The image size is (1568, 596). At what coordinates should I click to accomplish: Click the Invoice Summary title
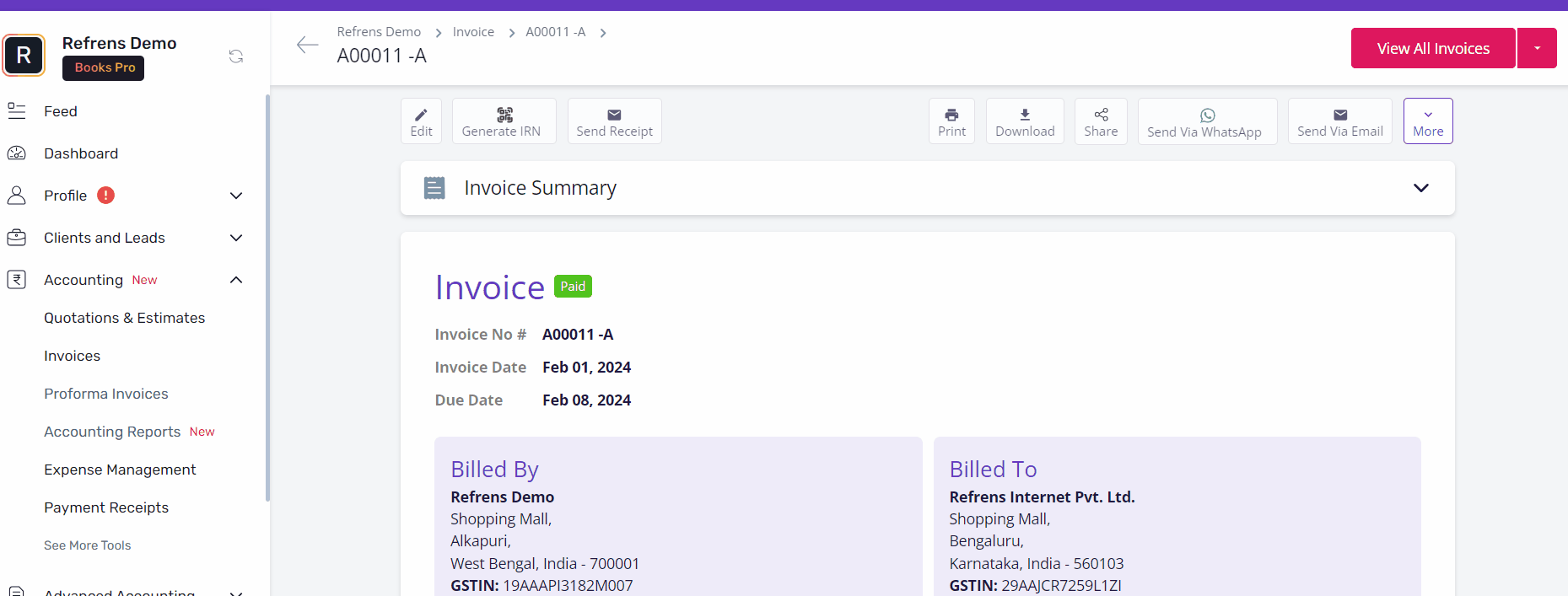tap(540, 188)
